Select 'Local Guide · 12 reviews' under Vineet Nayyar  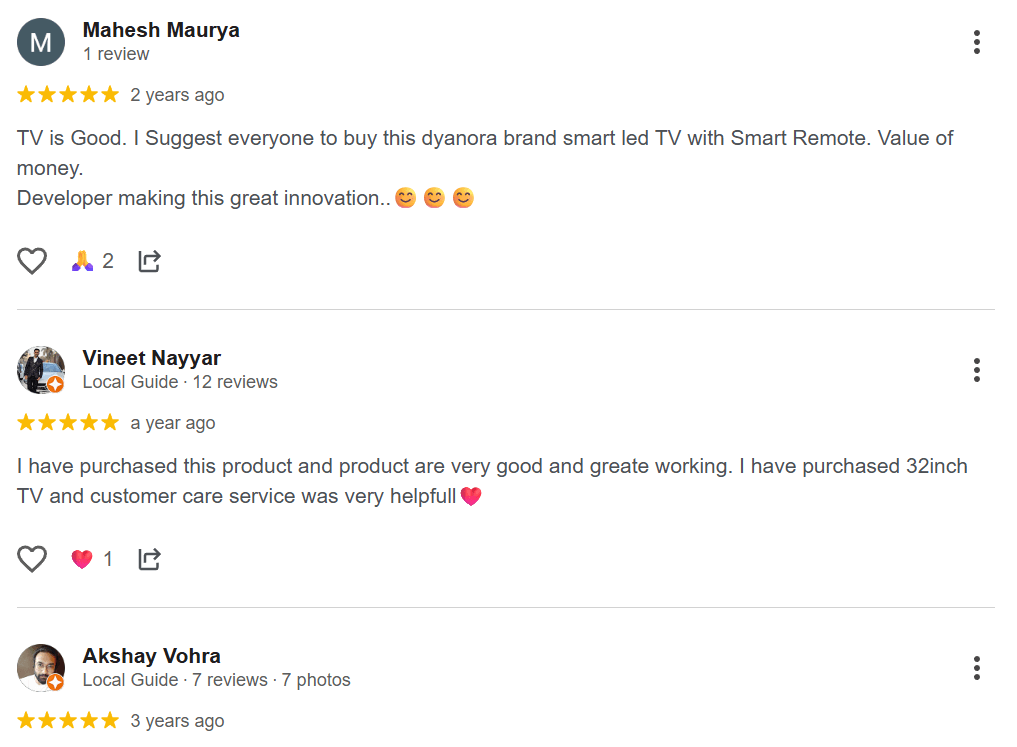coord(178,382)
